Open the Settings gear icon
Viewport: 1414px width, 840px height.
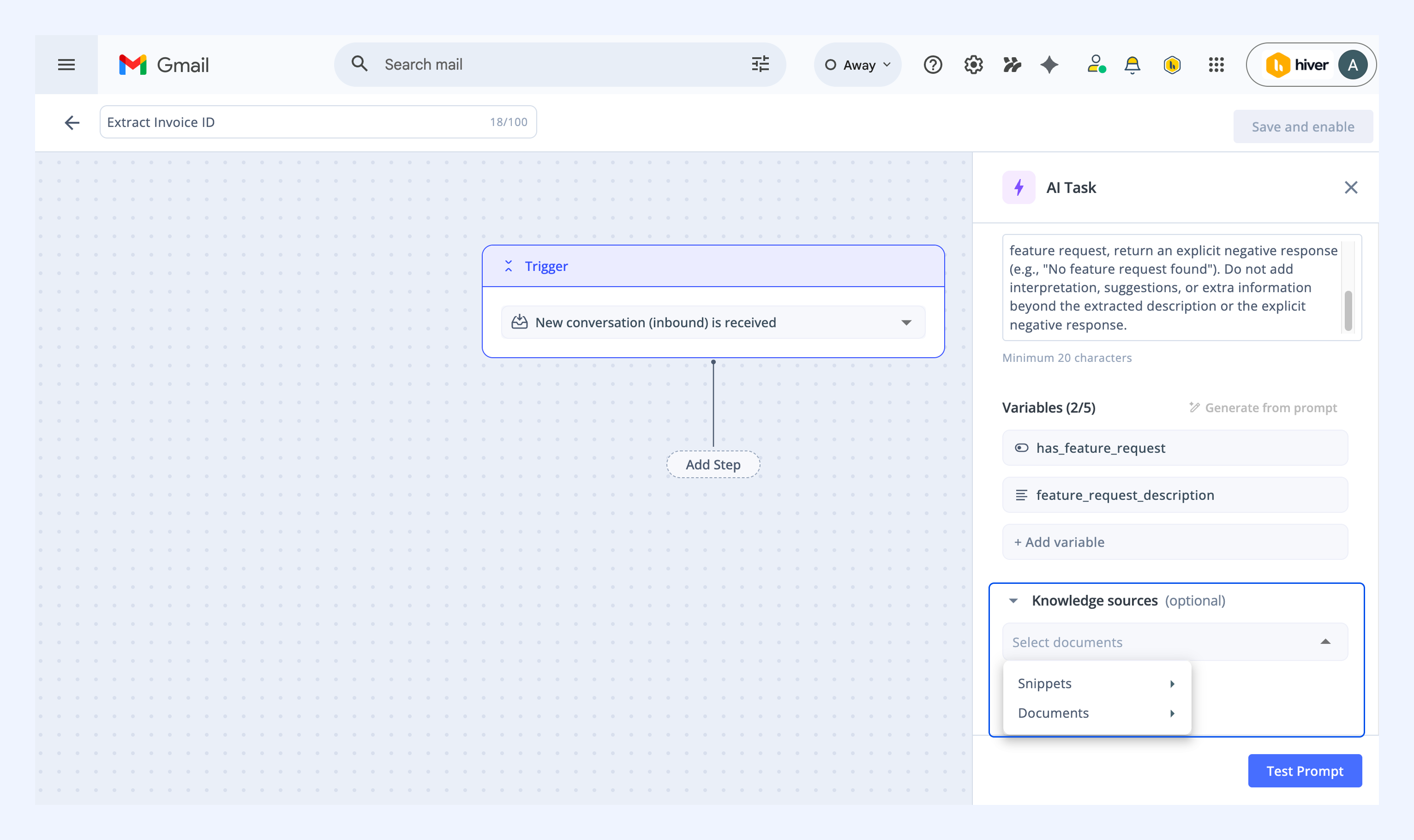(973, 65)
